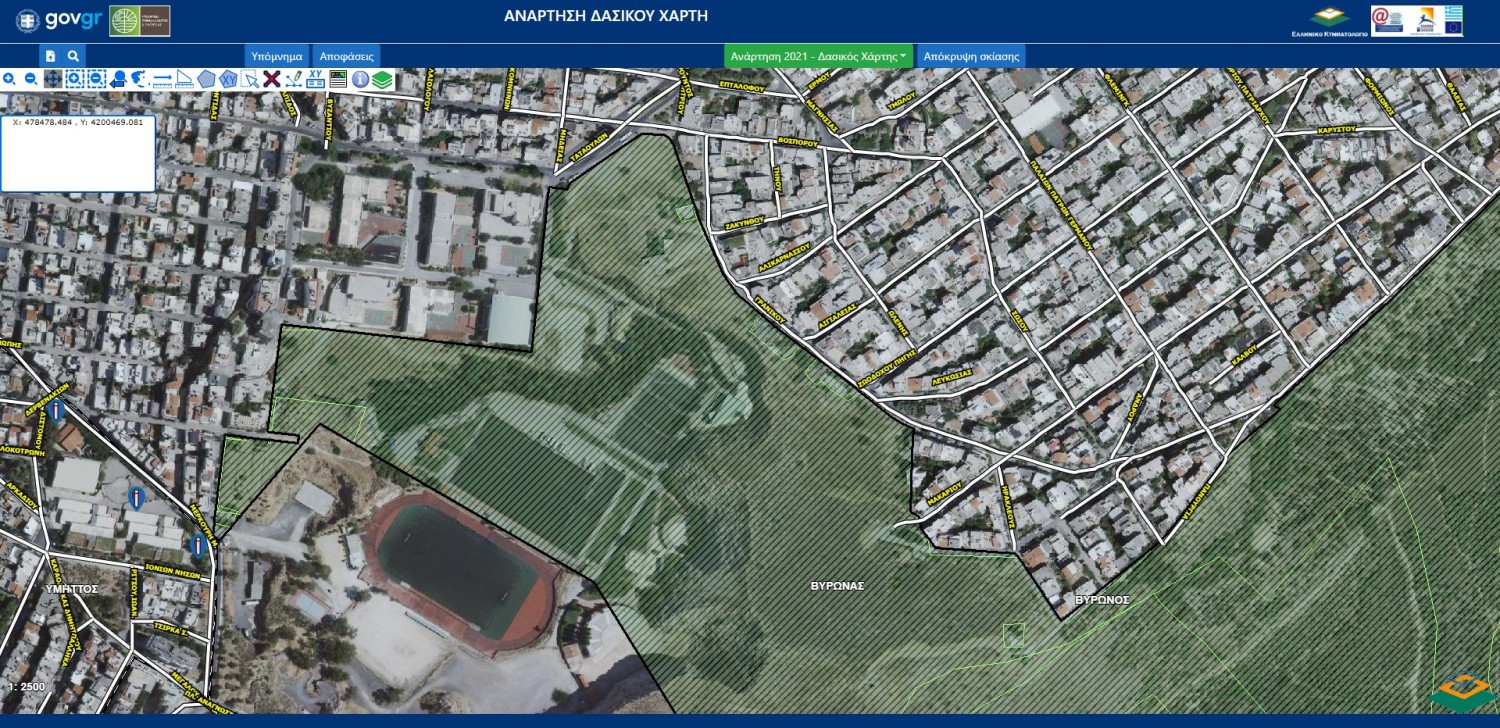Select the pan map arrows tool

[x=52, y=79]
